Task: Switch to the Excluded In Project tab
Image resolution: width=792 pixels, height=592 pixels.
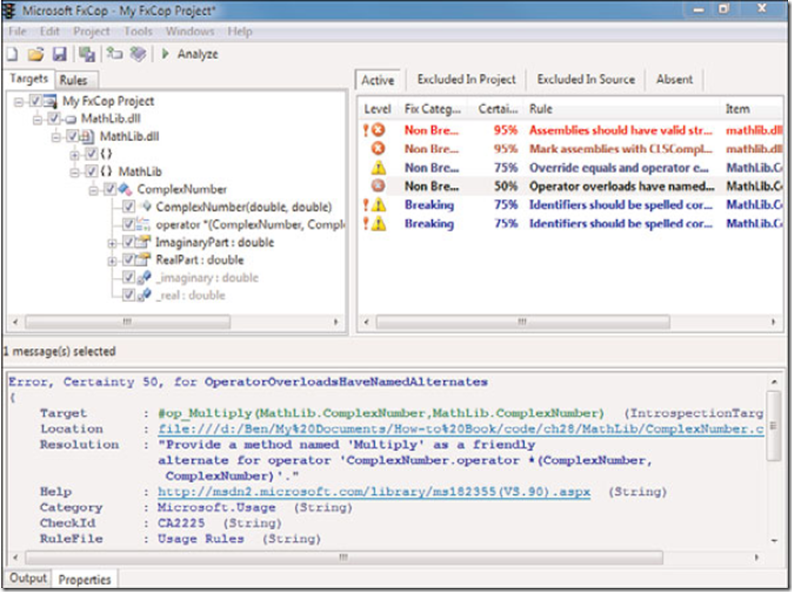Action: [x=466, y=79]
